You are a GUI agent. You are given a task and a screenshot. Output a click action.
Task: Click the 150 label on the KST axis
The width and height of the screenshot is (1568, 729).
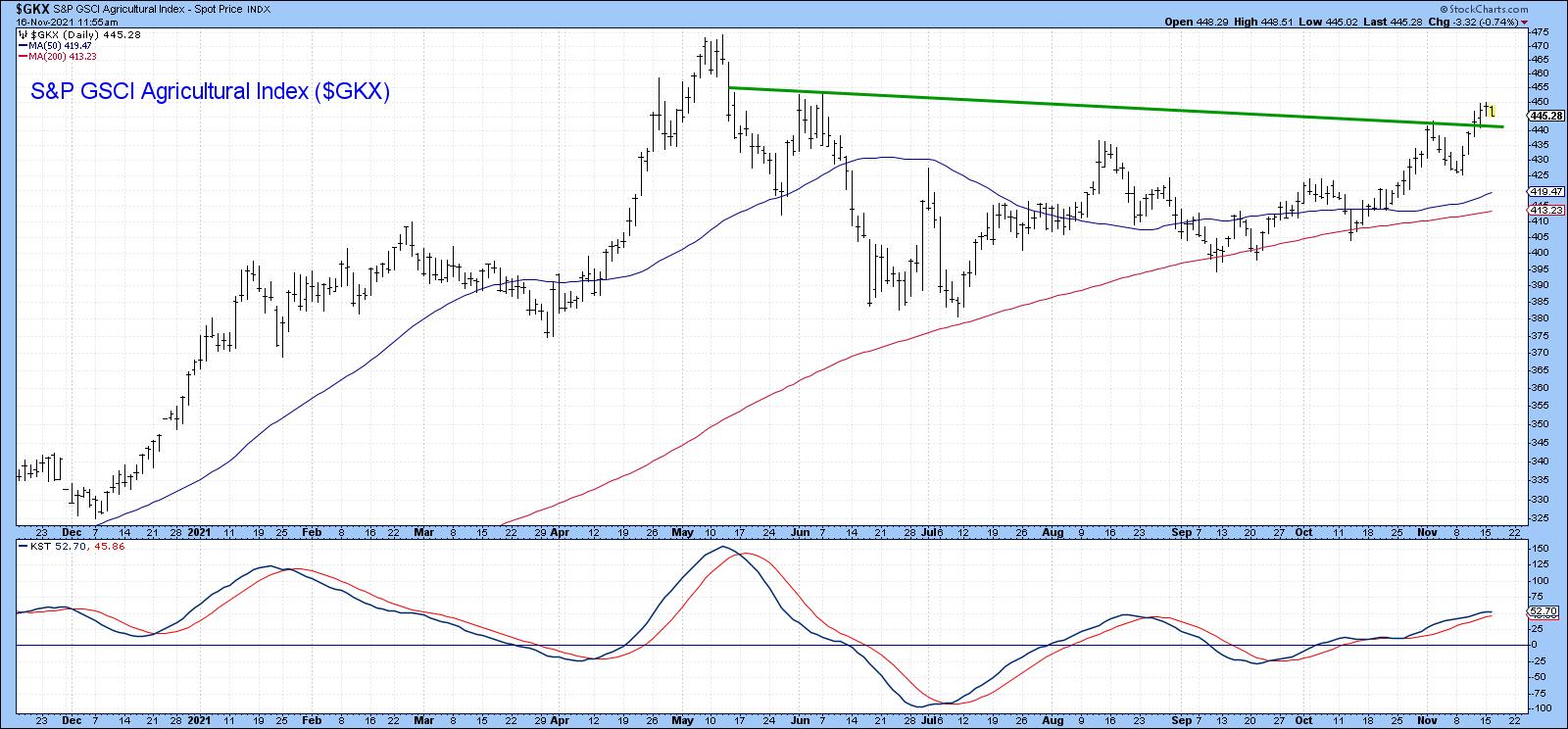(x=1540, y=548)
